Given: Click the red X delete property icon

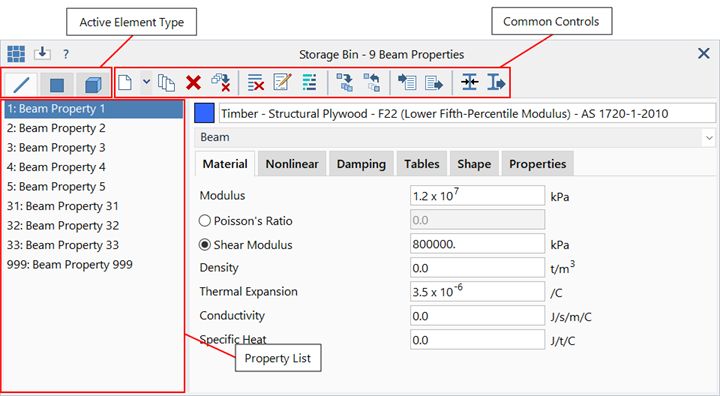Looking at the screenshot, I should [x=193, y=83].
